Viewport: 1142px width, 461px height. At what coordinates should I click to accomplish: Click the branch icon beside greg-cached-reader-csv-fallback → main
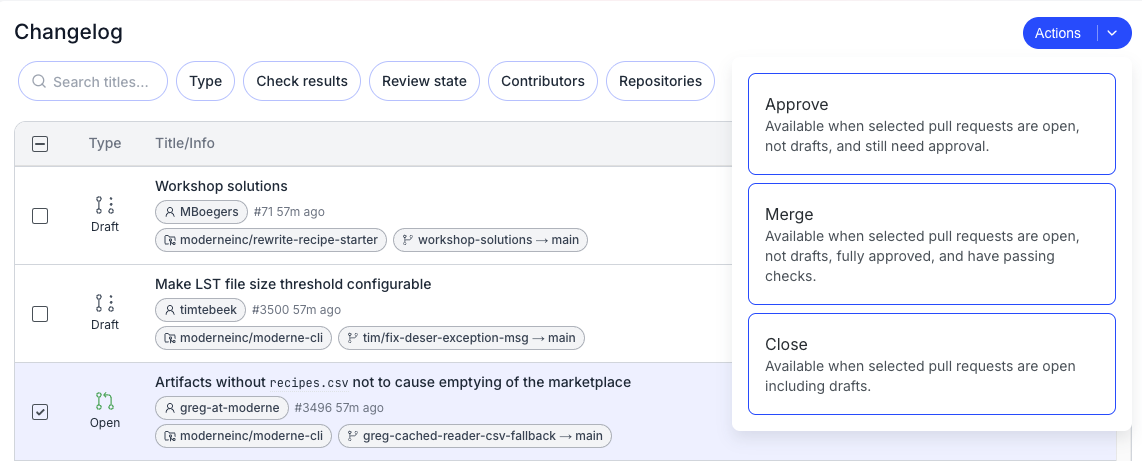click(x=353, y=436)
